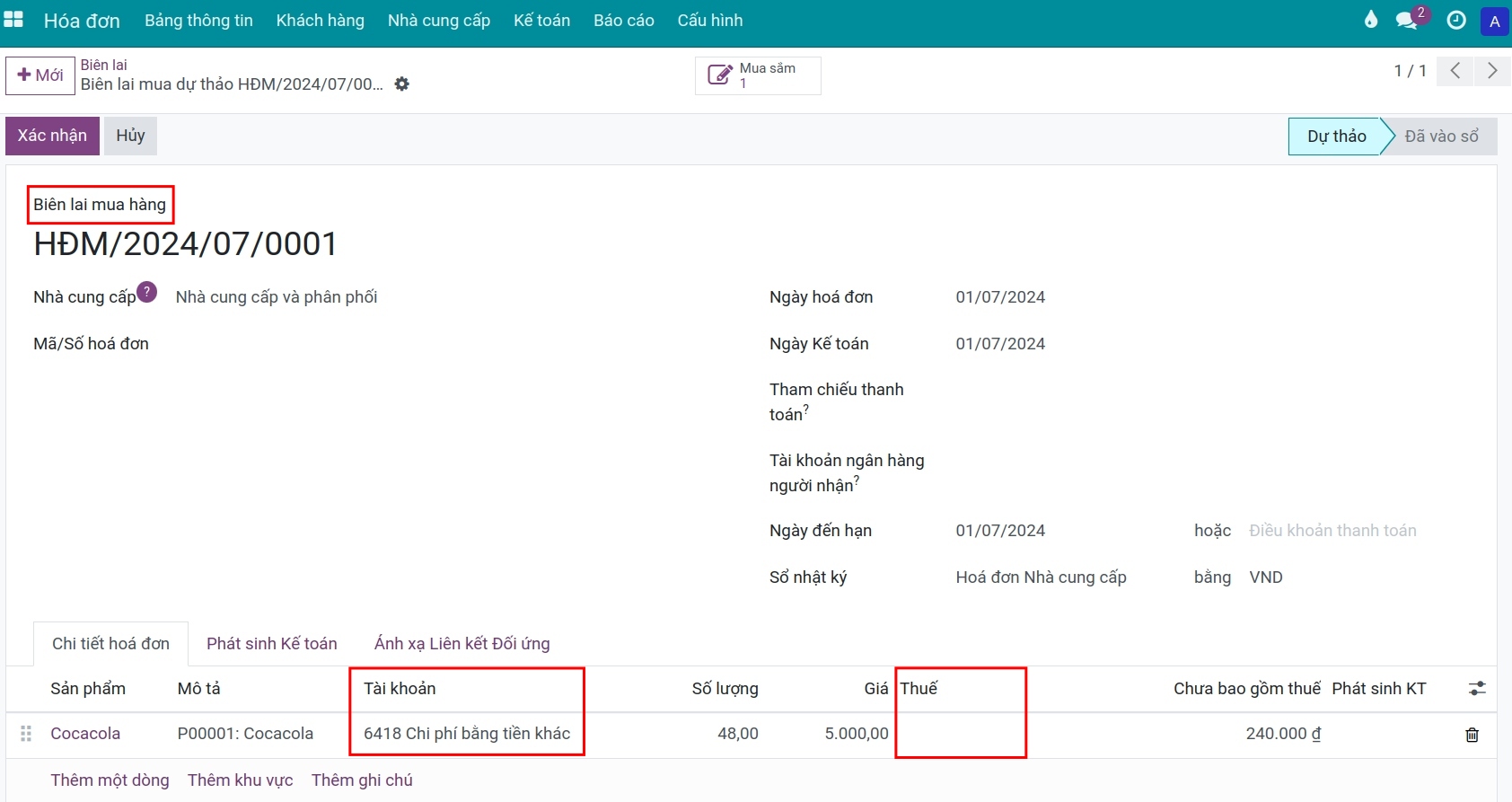Open the Khách hàng menu

tap(321, 21)
